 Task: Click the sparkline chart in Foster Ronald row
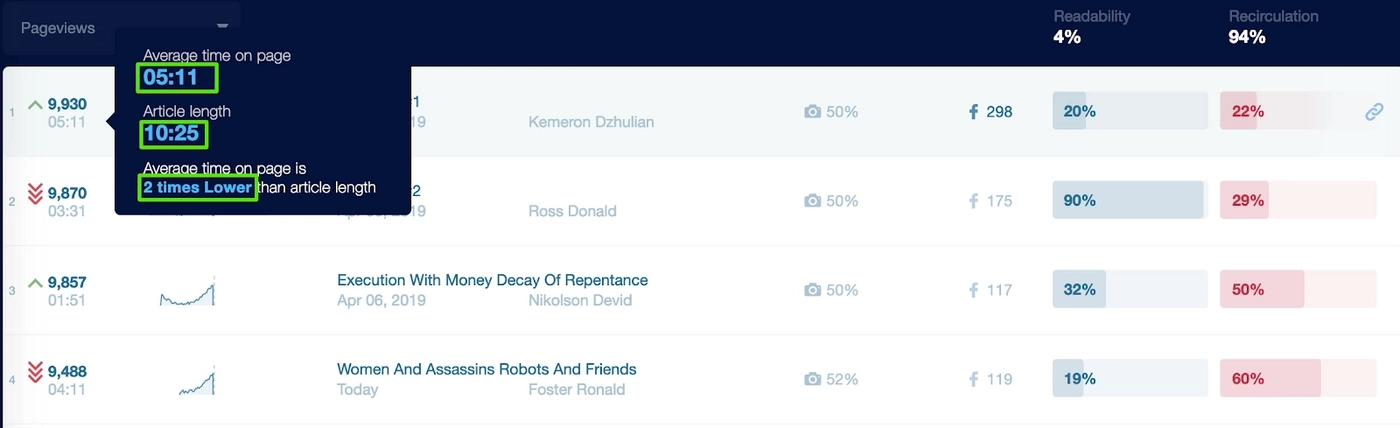(x=197, y=380)
